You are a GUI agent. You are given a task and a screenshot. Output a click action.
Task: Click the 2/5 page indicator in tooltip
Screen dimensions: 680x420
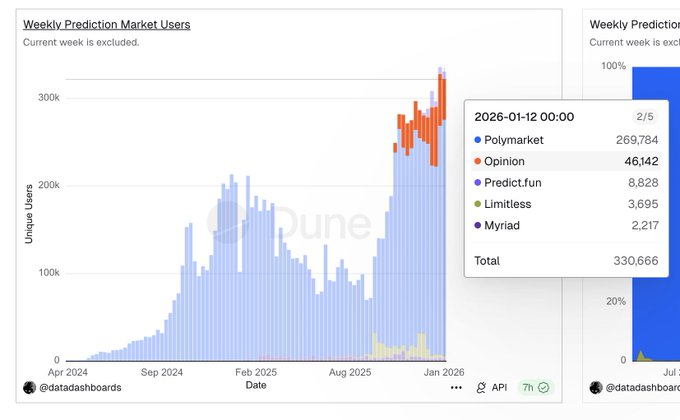(645, 117)
